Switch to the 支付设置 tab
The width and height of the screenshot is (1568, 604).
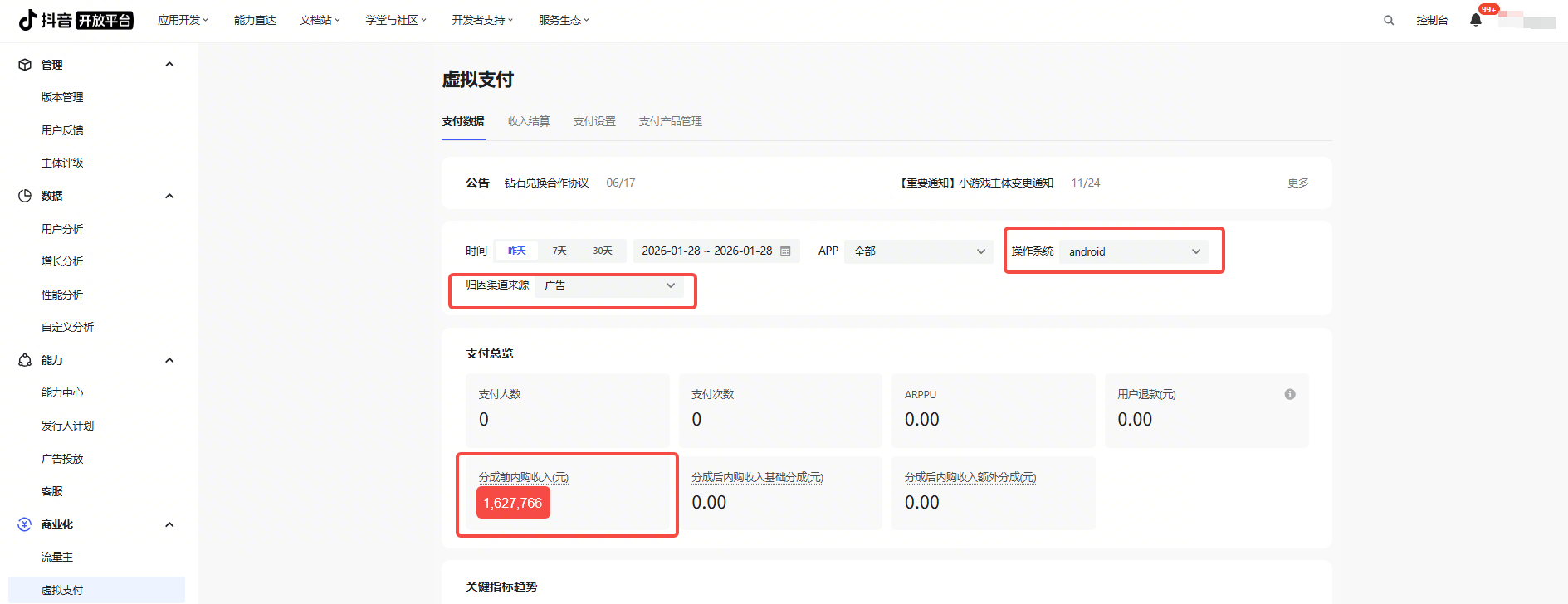click(594, 121)
